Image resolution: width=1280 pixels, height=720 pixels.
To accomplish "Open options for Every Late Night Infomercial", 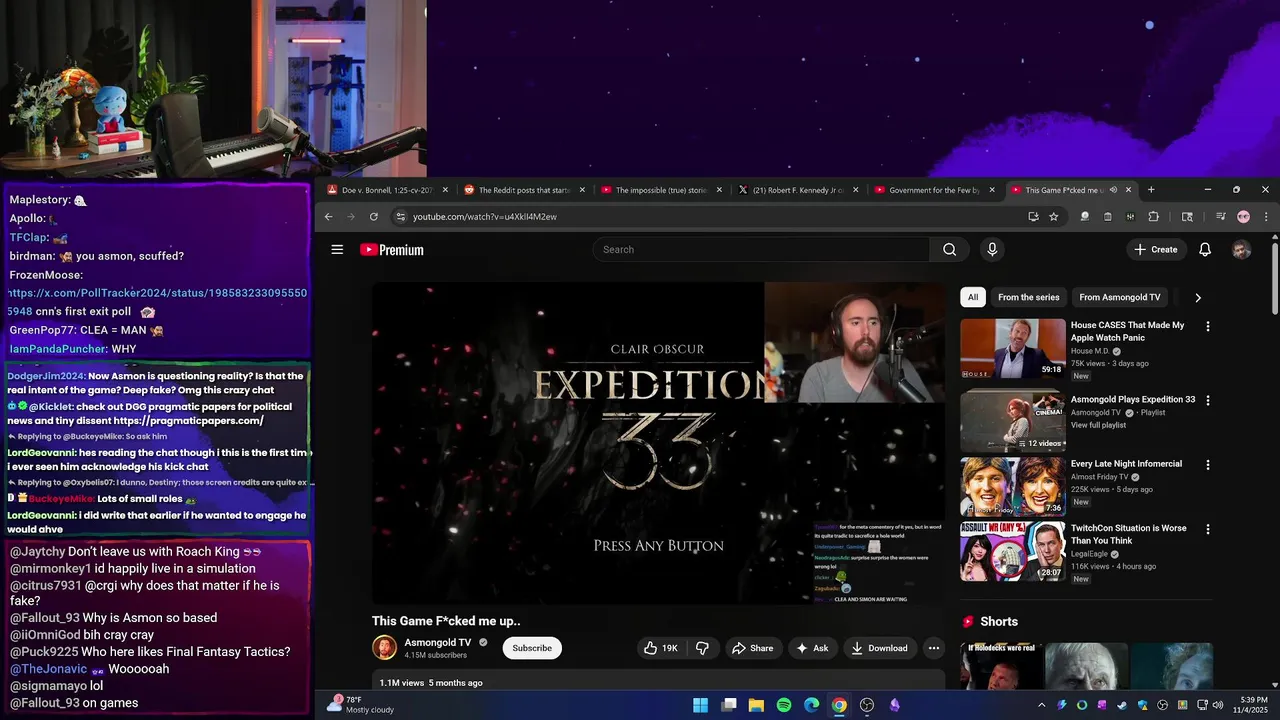I will pos(1207,465).
